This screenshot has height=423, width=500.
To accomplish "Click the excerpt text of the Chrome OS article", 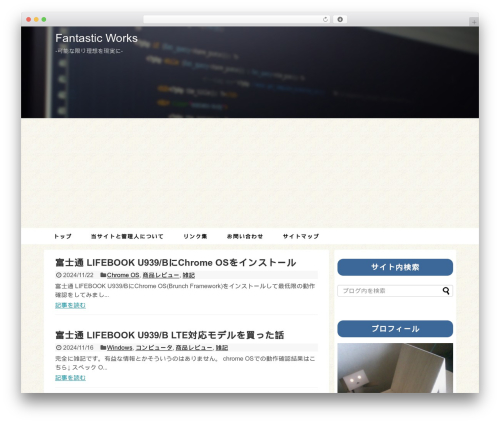I will click(x=185, y=290).
